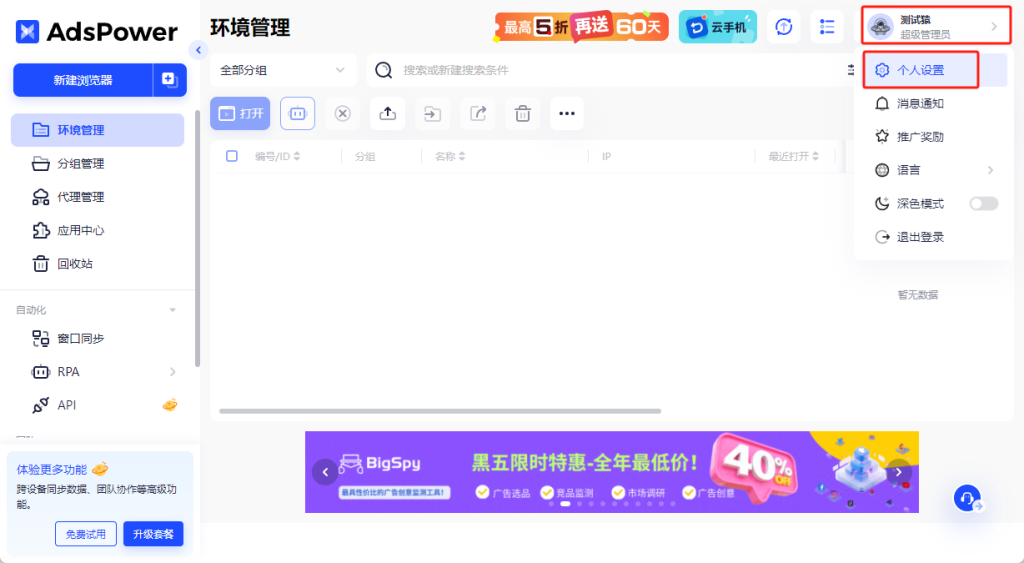The width and height of the screenshot is (1024, 563).
Task: Open the 全部分组 group dropdown
Action: 283,70
